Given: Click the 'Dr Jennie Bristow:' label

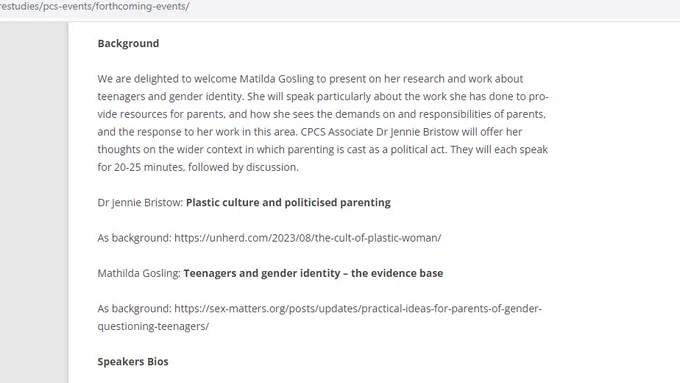Looking at the screenshot, I should click(140, 203).
